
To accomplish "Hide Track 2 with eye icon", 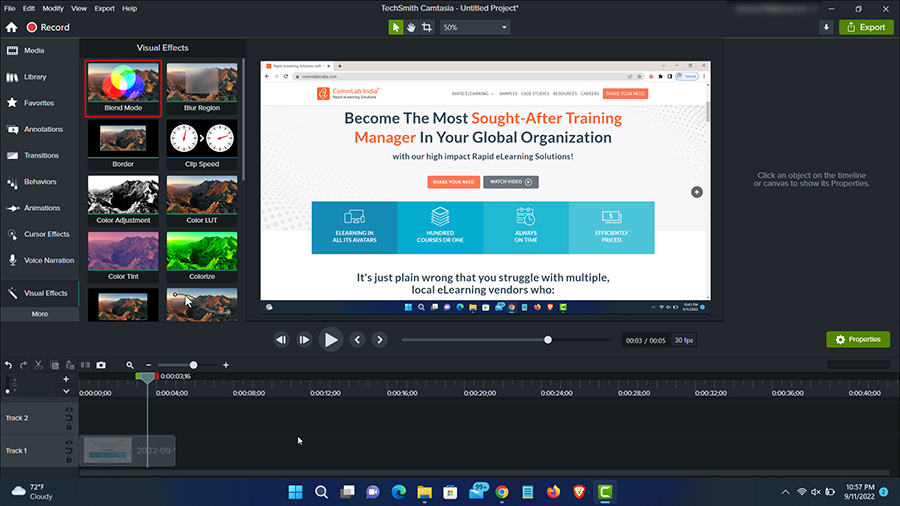I will pyautogui.click(x=69, y=410).
